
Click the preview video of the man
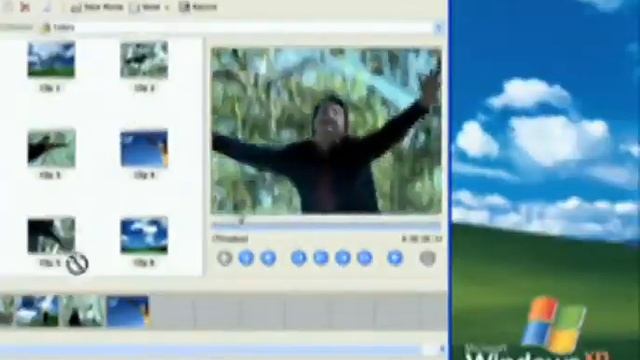(x=326, y=131)
